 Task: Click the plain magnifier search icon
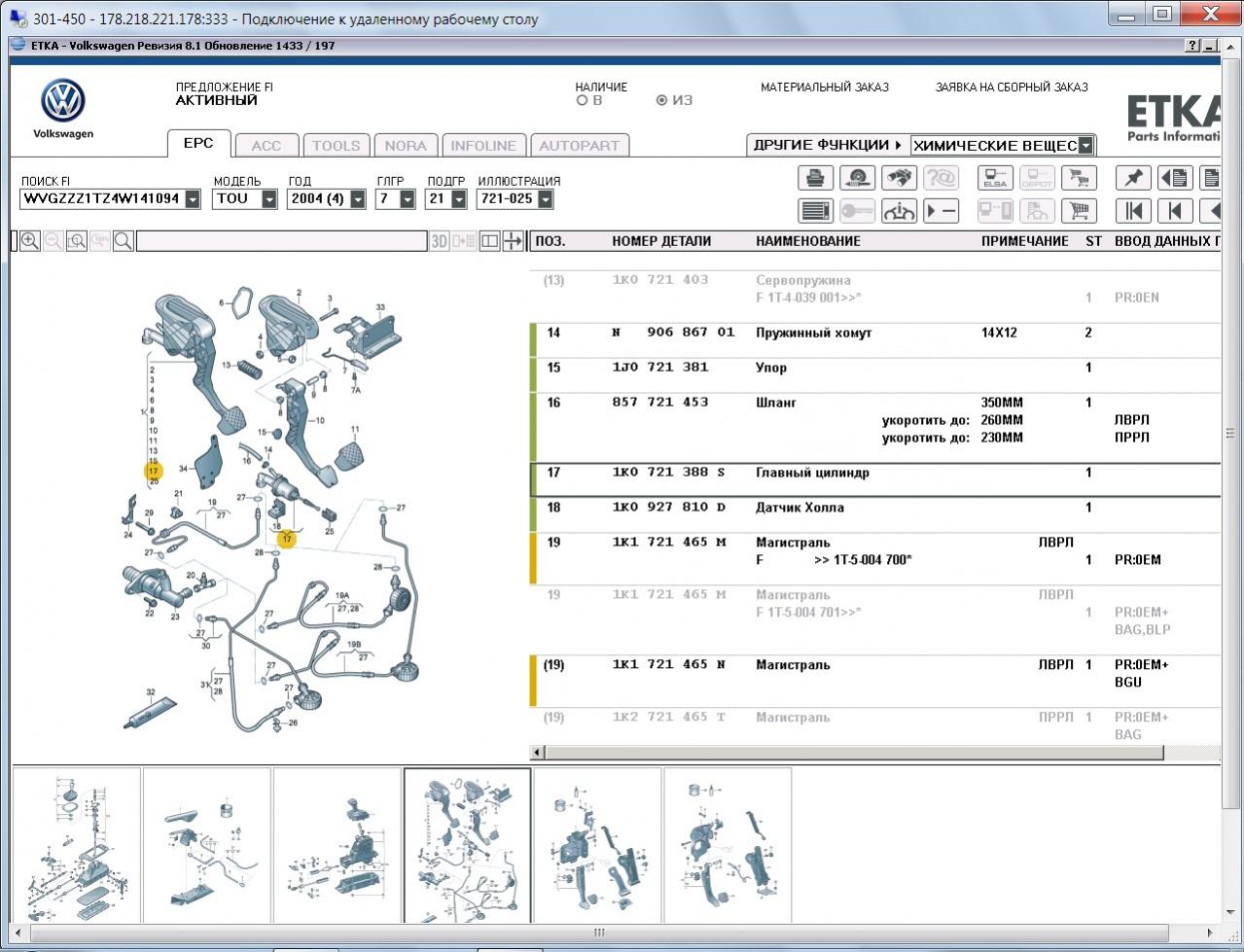(x=124, y=241)
